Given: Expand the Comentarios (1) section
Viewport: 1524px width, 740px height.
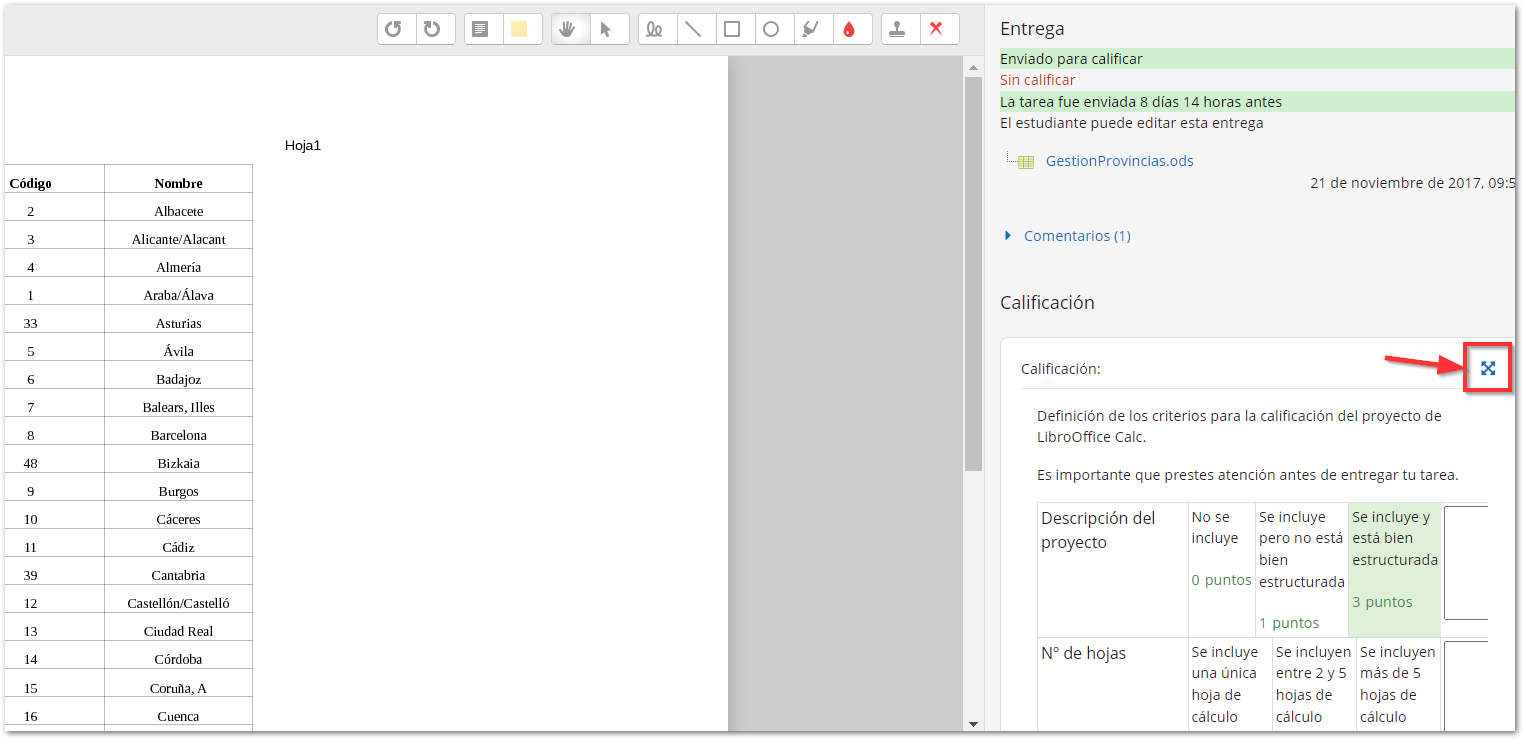Looking at the screenshot, I should pos(1008,236).
